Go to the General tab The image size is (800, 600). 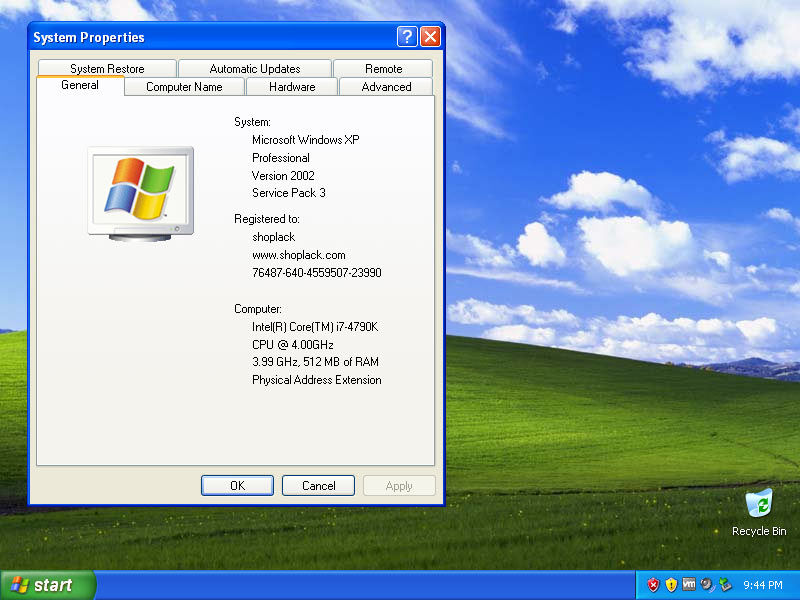pos(80,85)
